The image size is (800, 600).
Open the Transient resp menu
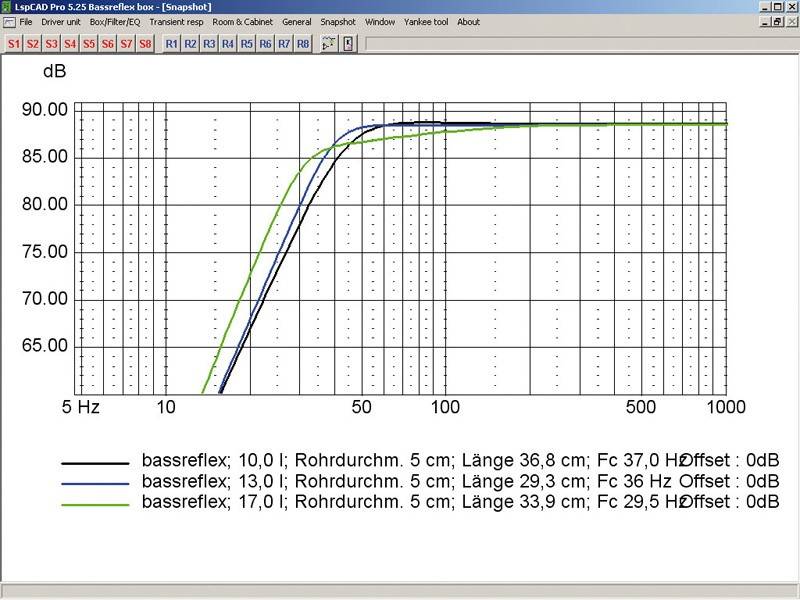pos(176,22)
